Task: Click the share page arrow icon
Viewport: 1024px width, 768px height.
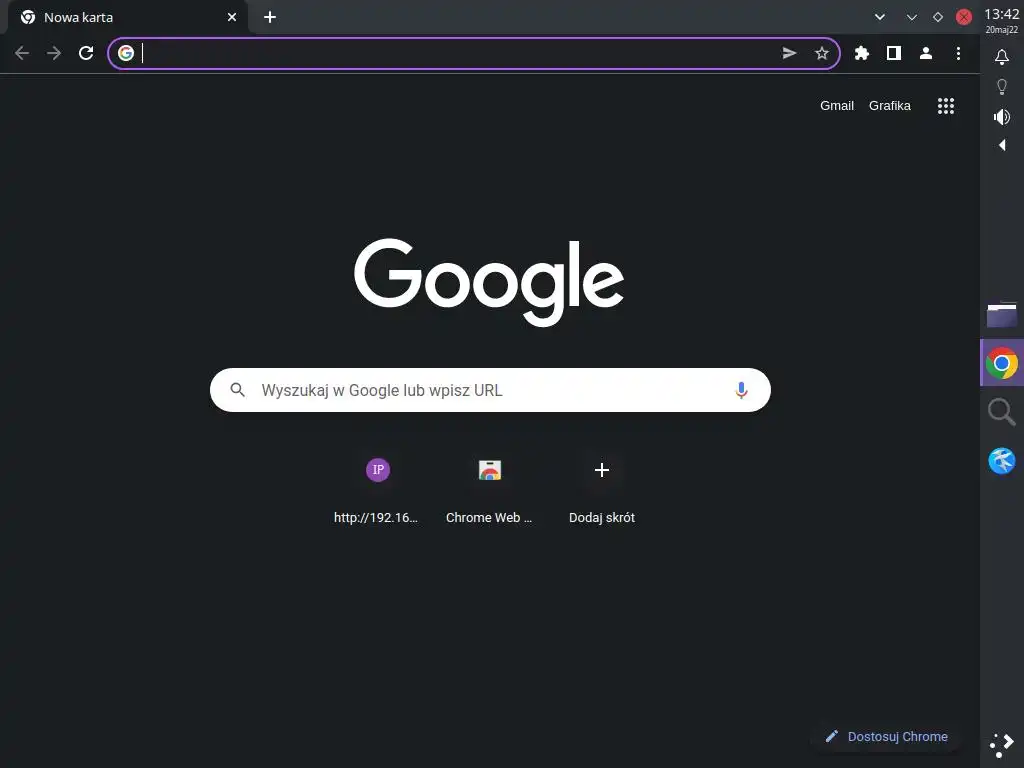Action: click(x=790, y=53)
